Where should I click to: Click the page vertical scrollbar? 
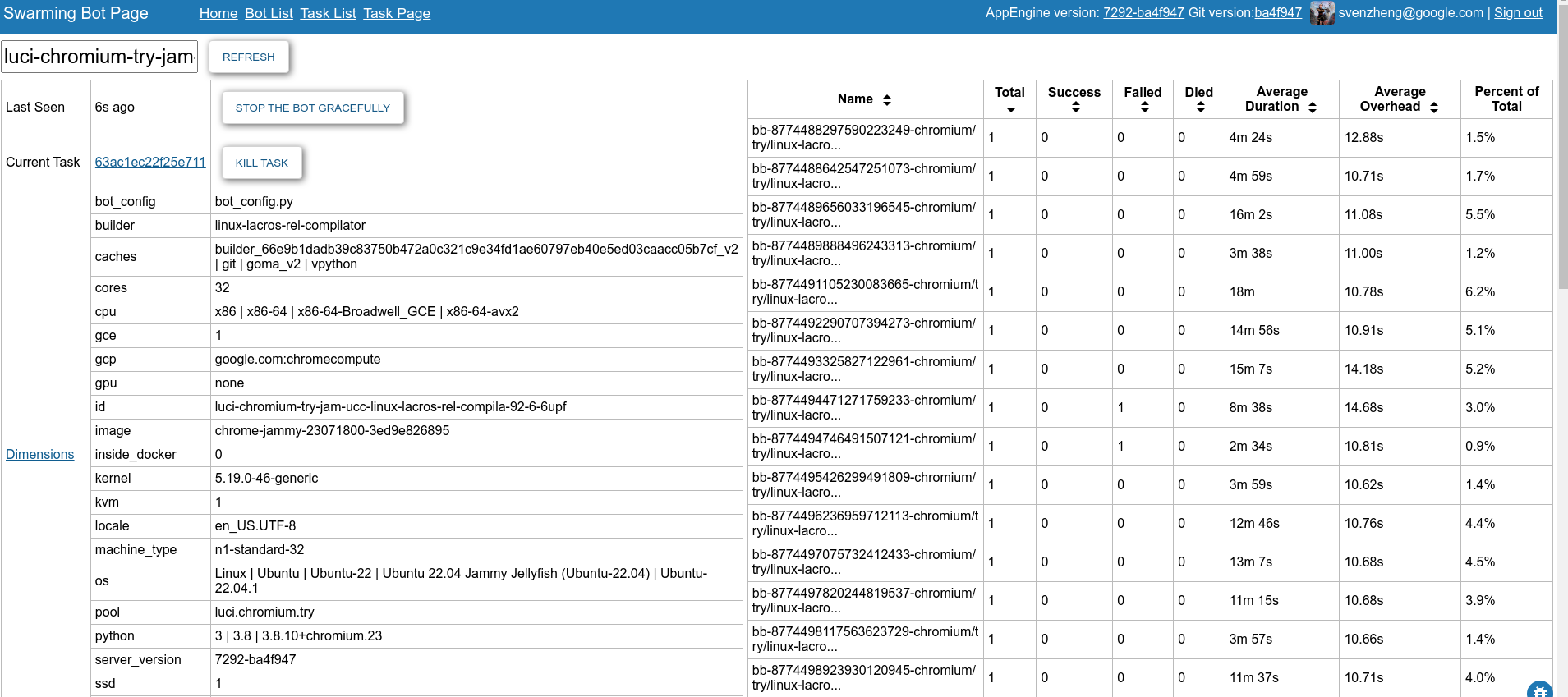(1562, 164)
